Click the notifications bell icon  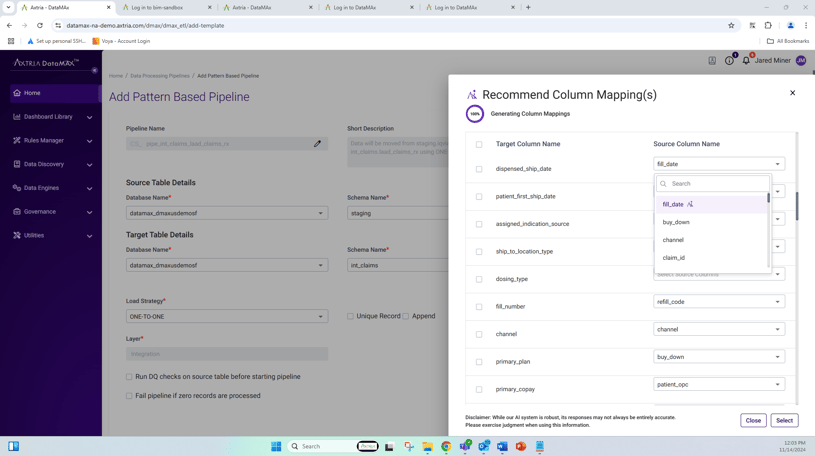pyautogui.click(x=746, y=61)
